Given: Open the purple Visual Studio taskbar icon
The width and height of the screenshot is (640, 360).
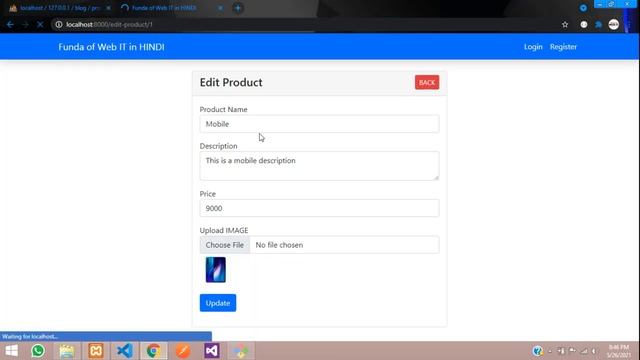Looking at the screenshot, I should tap(212, 351).
